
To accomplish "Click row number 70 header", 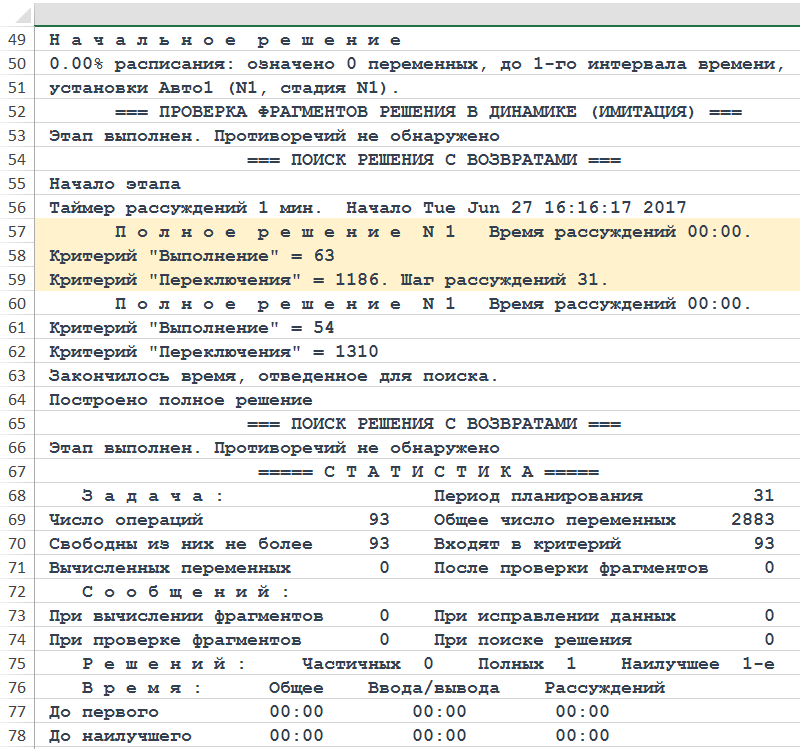I will click(18, 544).
